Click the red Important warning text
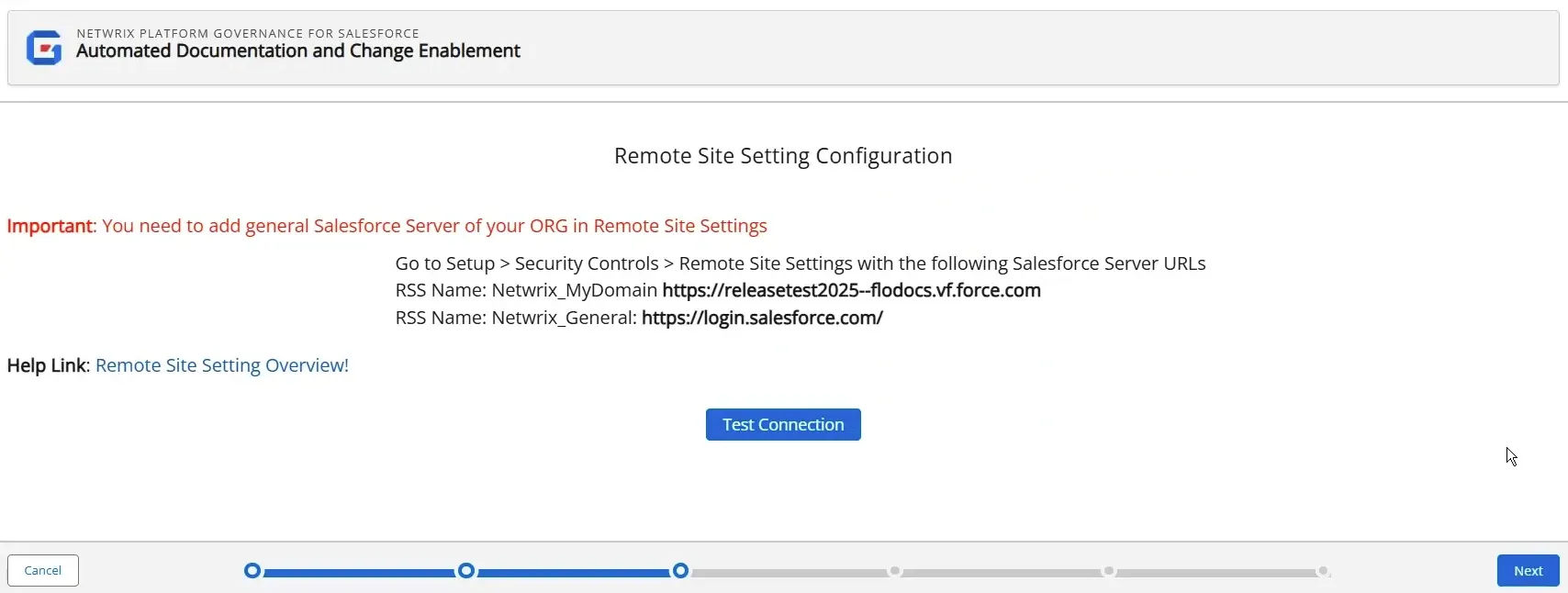1568x593 pixels. (386, 226)
